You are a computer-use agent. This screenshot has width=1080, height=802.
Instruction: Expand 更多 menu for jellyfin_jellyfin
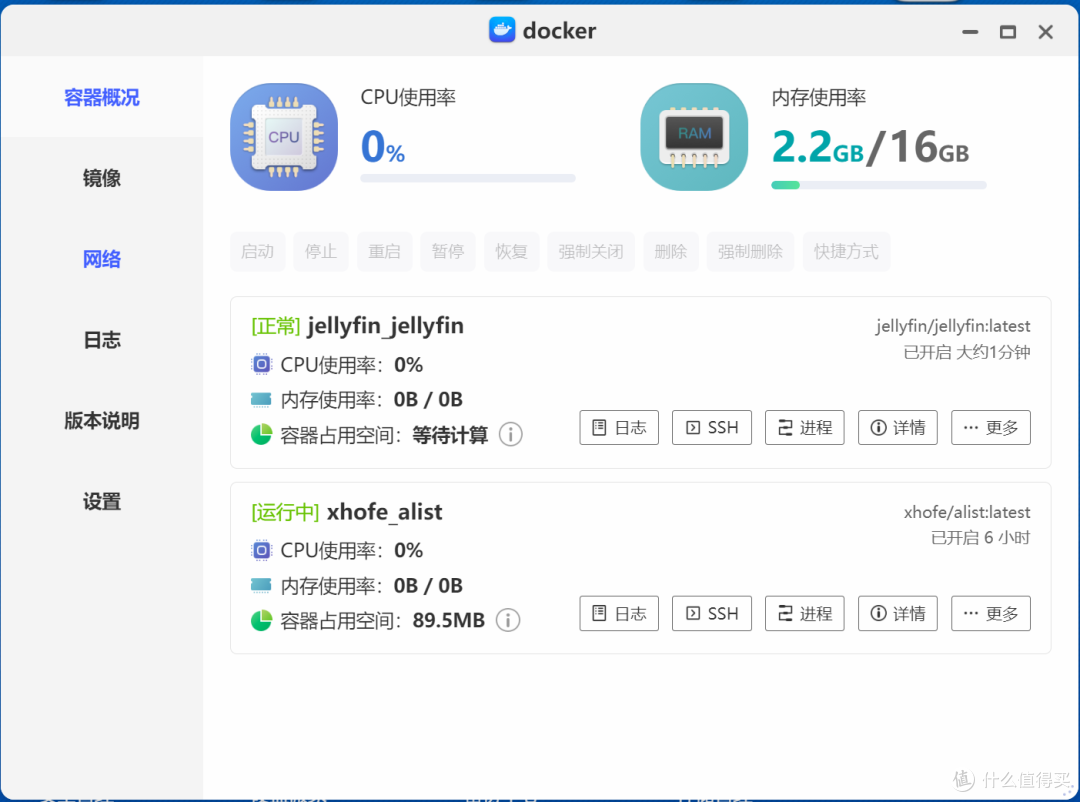[x=990, y=428]
